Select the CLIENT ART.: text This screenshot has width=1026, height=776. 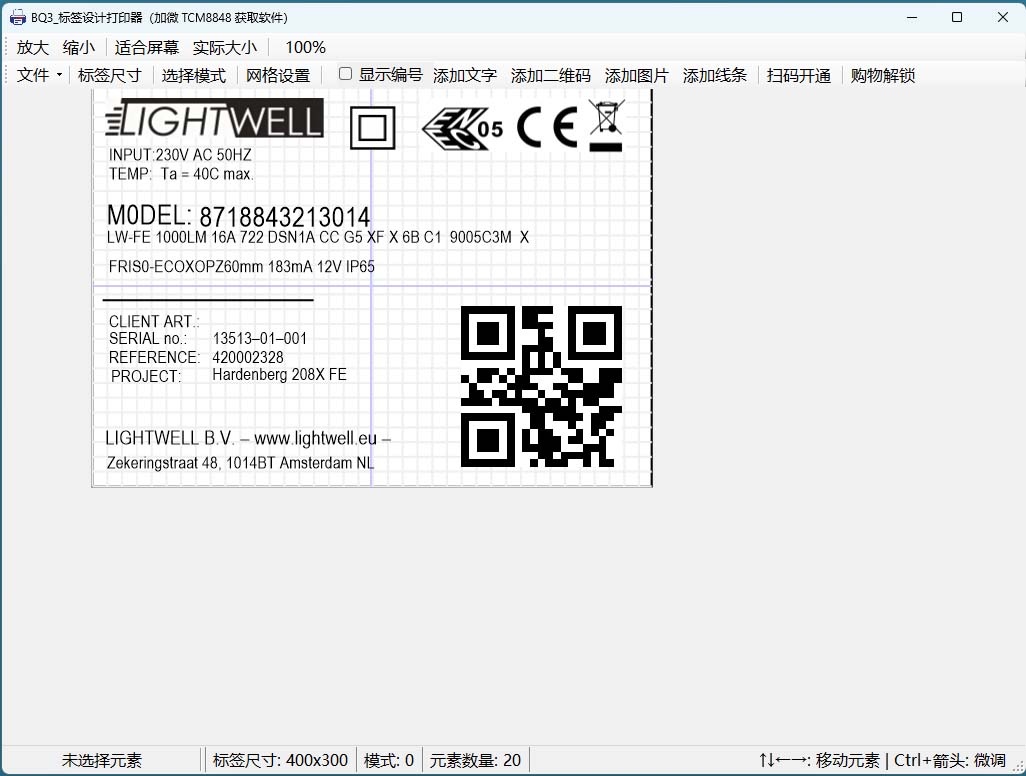154,321
